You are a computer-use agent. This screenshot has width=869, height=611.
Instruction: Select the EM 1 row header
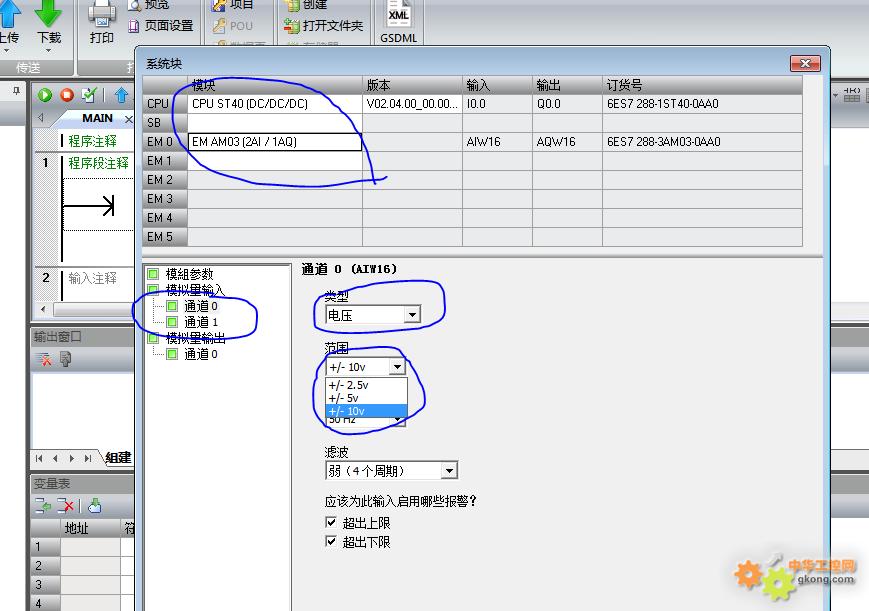click(165, 161)
